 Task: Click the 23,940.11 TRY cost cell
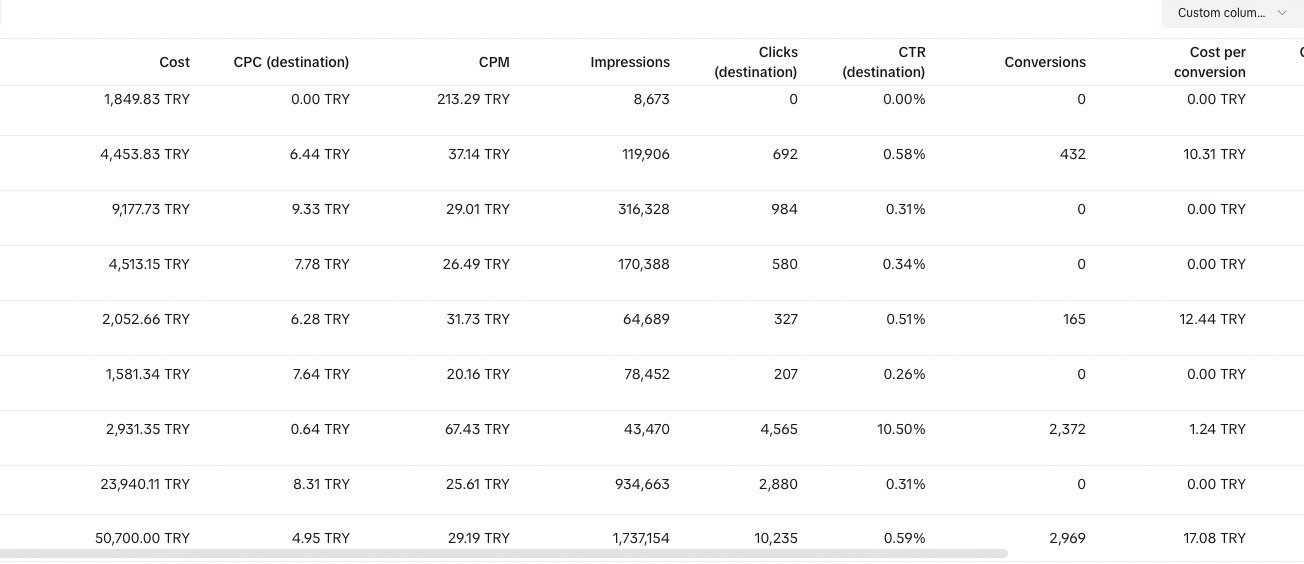(145, 484)
